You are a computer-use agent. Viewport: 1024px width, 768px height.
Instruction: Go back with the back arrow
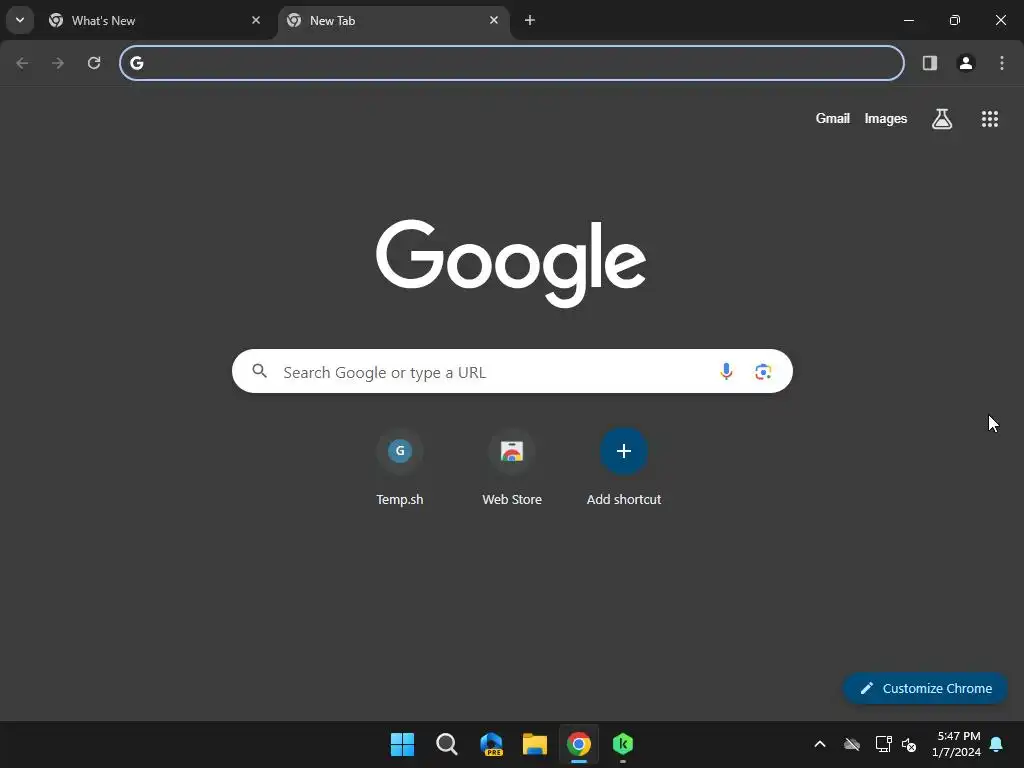22,63
